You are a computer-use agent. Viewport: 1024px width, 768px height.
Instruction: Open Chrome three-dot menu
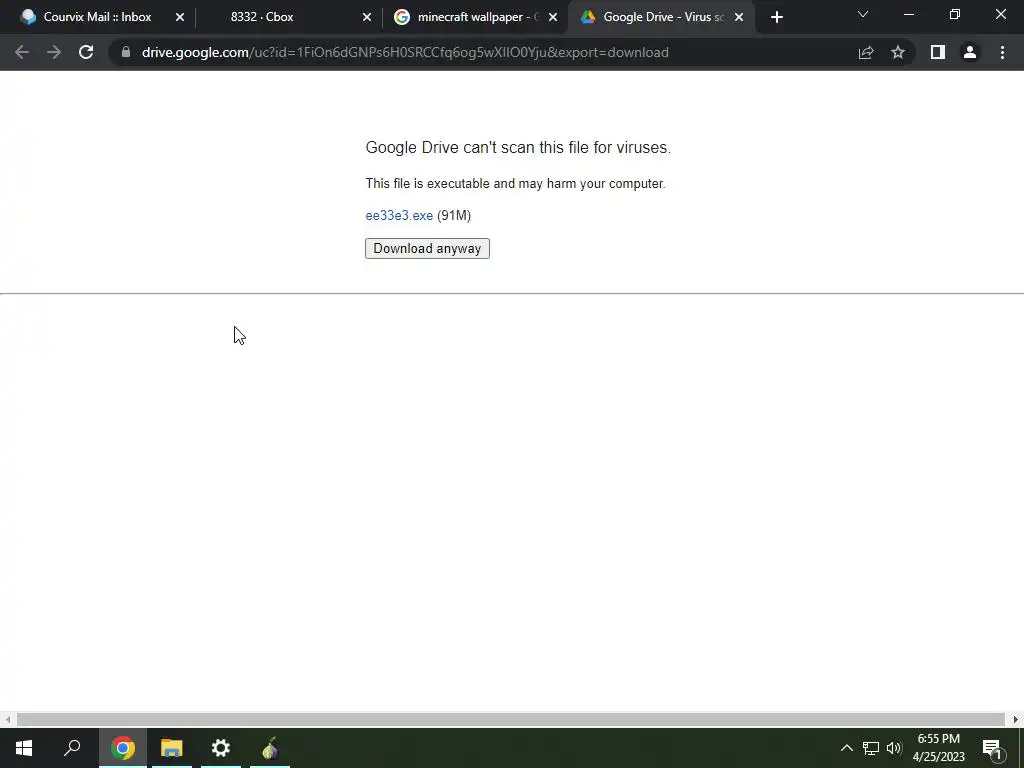1002,52
